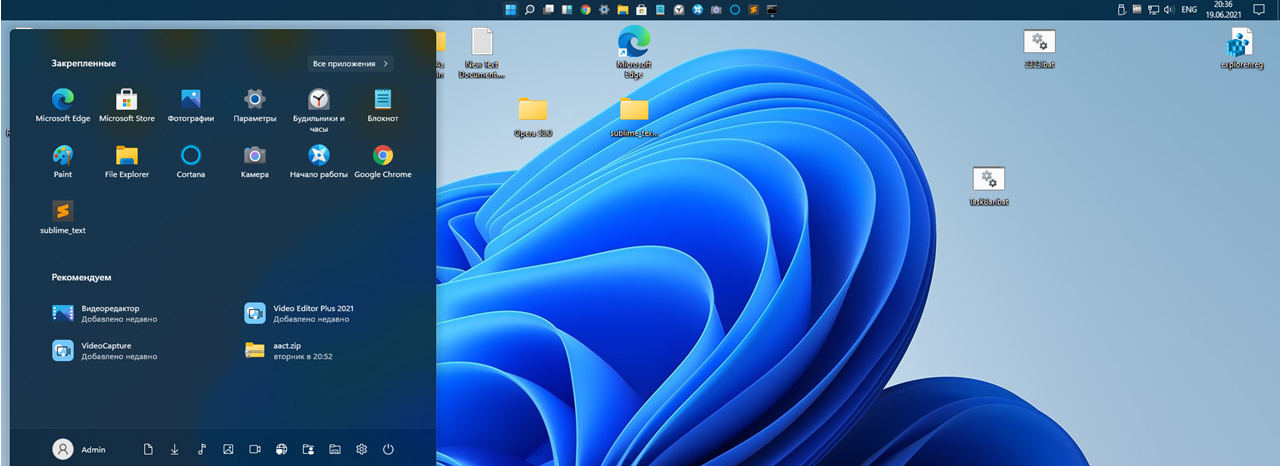Open Sublime Text on the taskbar
The width and height of the screenshot is (1280, 466).
coord(754,10)
